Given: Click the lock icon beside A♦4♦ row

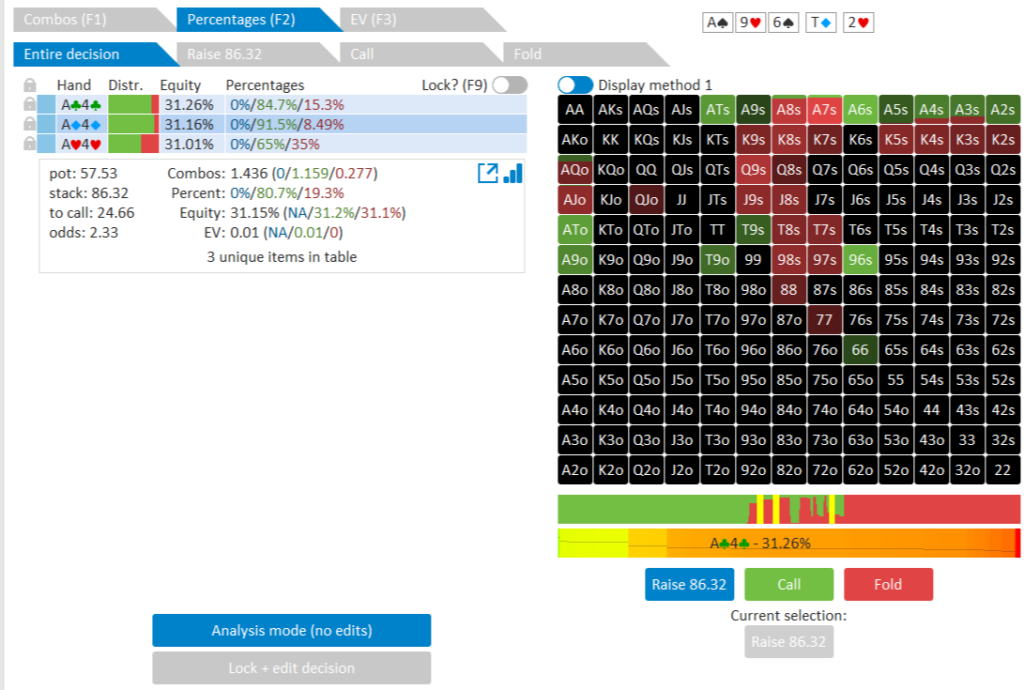Looking at the screenshot, I should coord(29,124).
